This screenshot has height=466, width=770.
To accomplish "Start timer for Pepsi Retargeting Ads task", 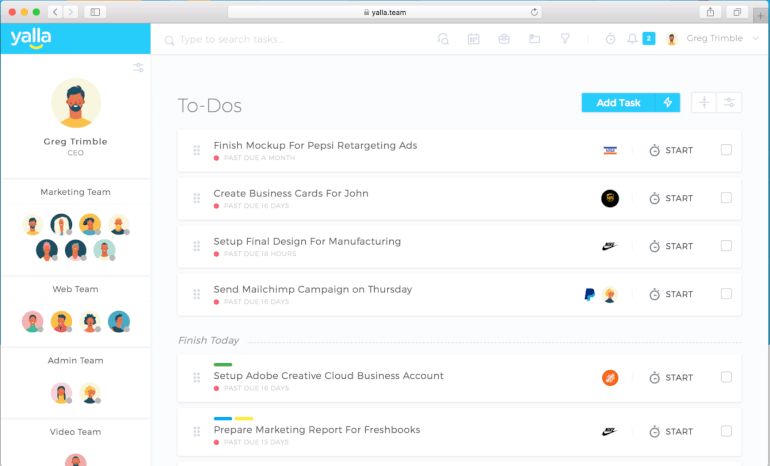I will point(671,150).
